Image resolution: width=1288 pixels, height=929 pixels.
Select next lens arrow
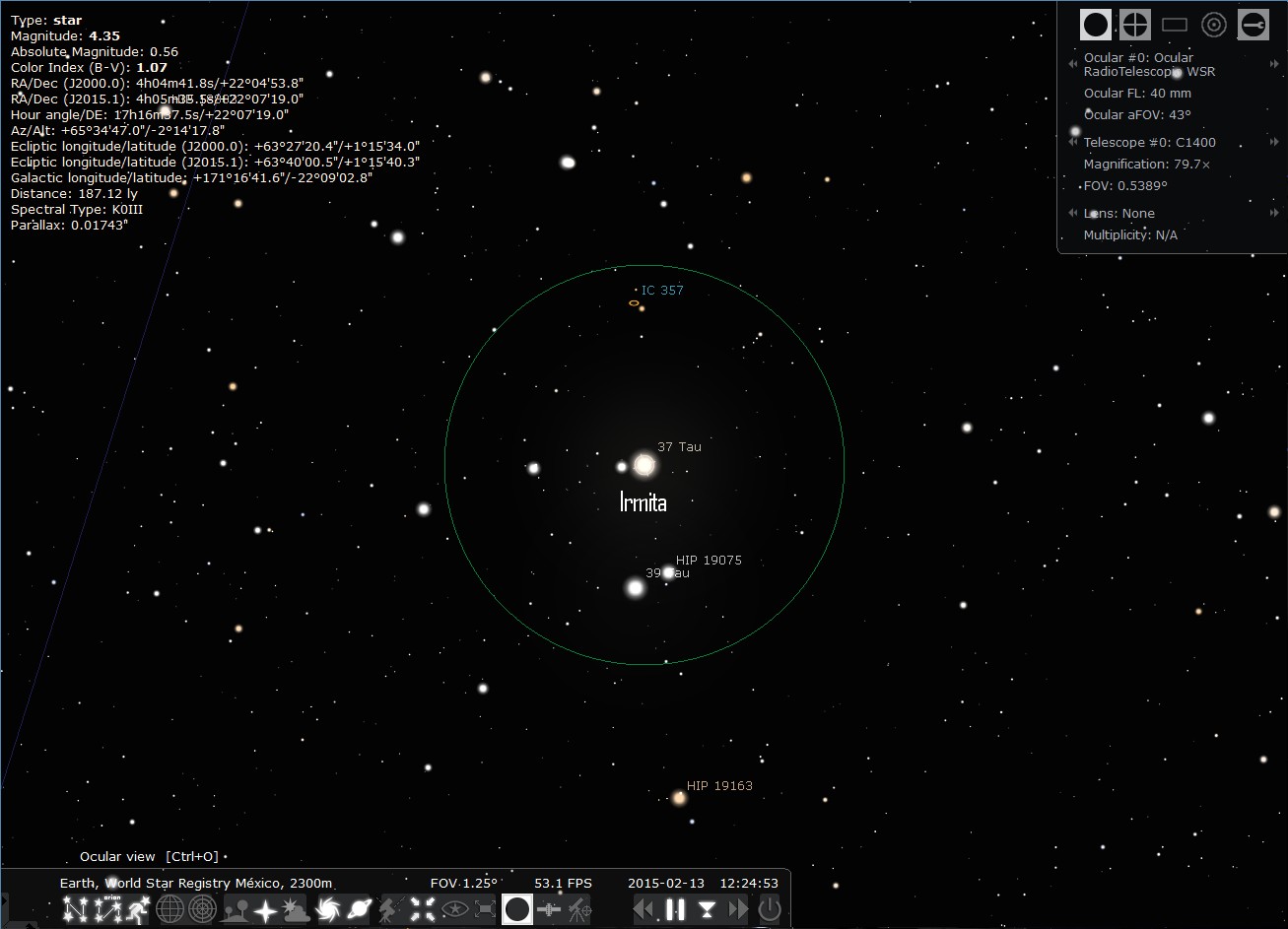click(1275, 213)
